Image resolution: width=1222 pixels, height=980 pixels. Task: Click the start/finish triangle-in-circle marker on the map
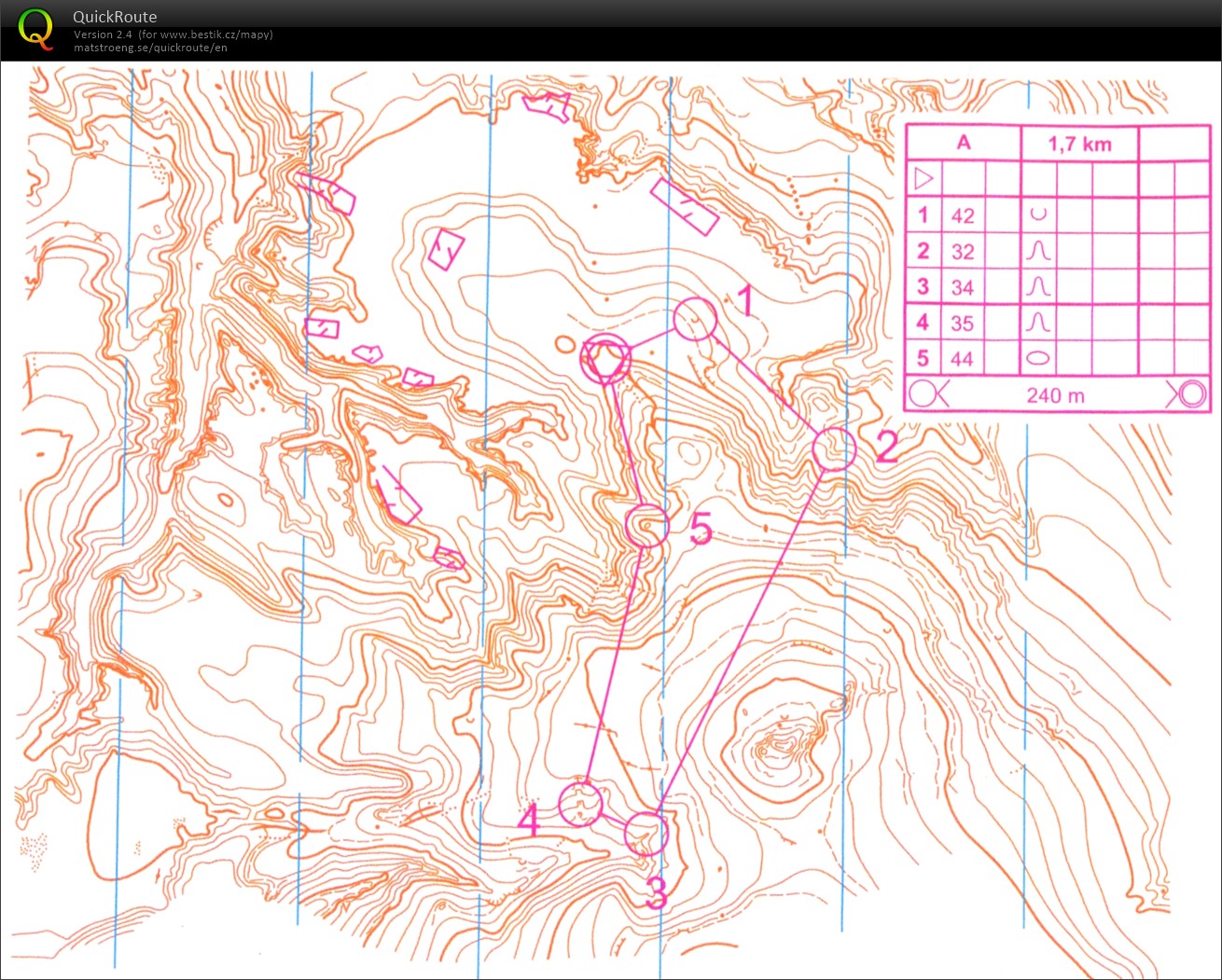pyautogui.click(x=605, y=358)
